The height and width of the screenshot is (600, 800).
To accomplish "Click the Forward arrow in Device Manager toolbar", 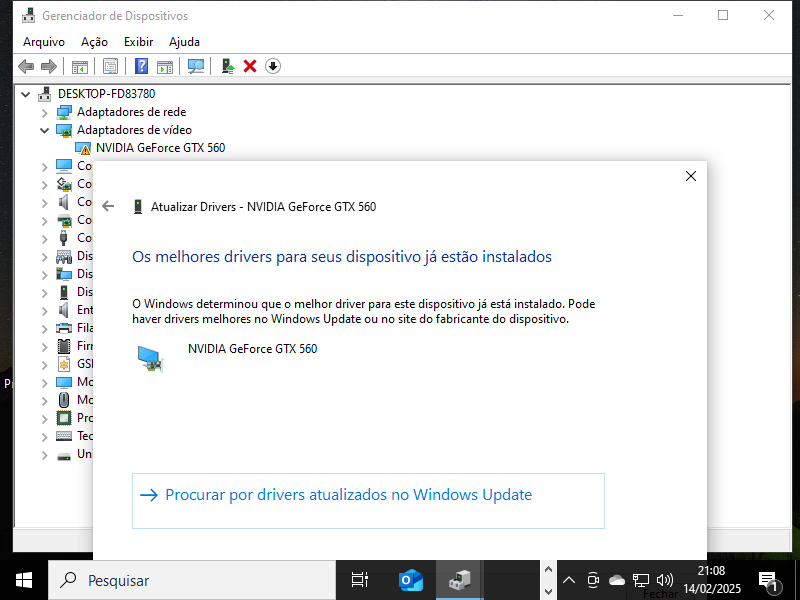I will [x=48, y=66].
